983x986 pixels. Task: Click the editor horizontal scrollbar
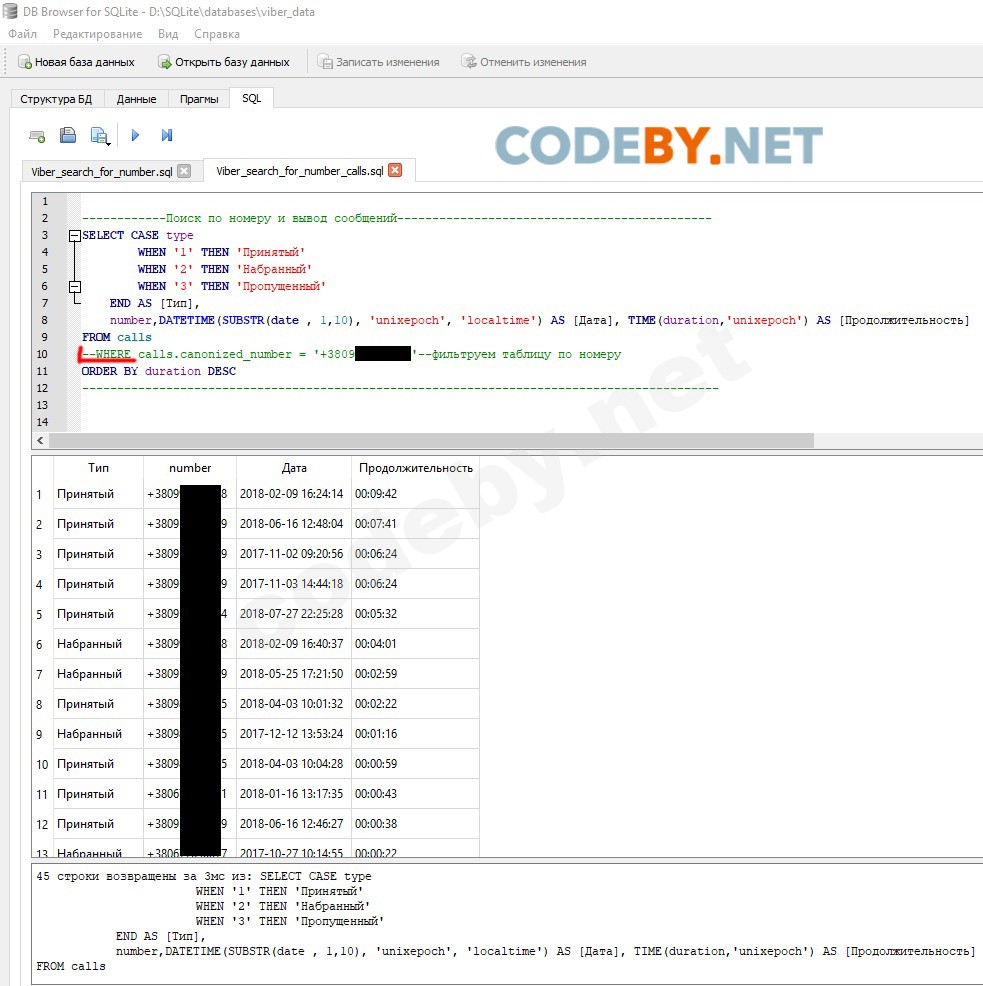430,441
